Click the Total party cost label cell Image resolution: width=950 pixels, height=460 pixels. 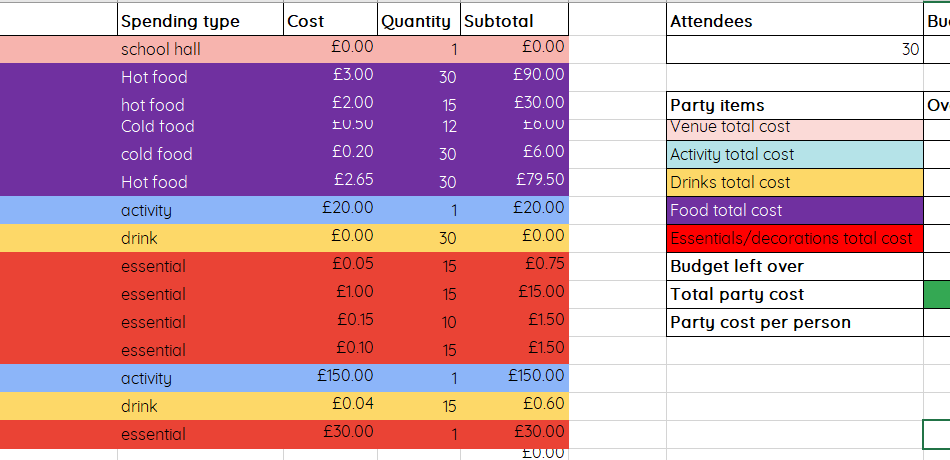[x=794, y=294]
